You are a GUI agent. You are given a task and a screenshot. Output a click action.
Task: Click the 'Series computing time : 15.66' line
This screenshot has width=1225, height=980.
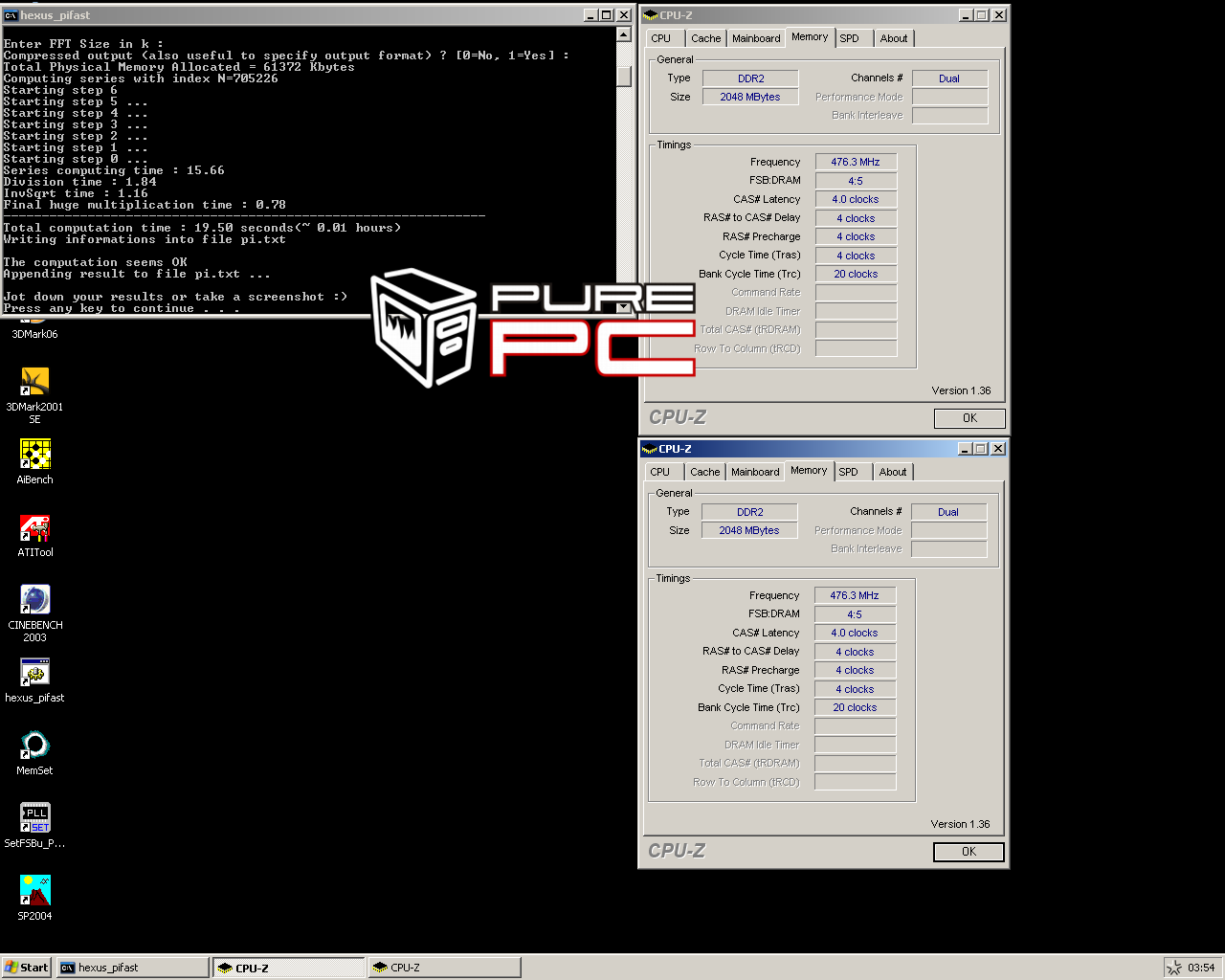pyautogui.click(x=114, y=170)
